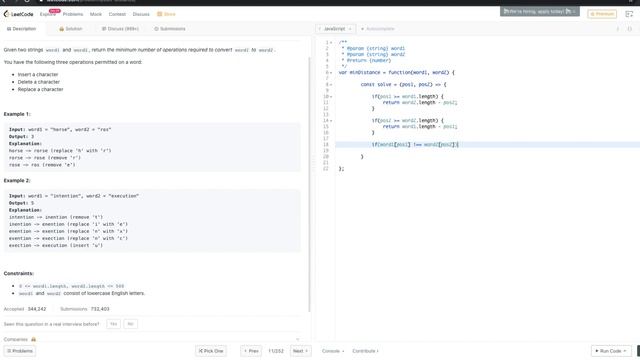Open the JavaScript language dropdown
640x360 pixels.
[335, 29]
